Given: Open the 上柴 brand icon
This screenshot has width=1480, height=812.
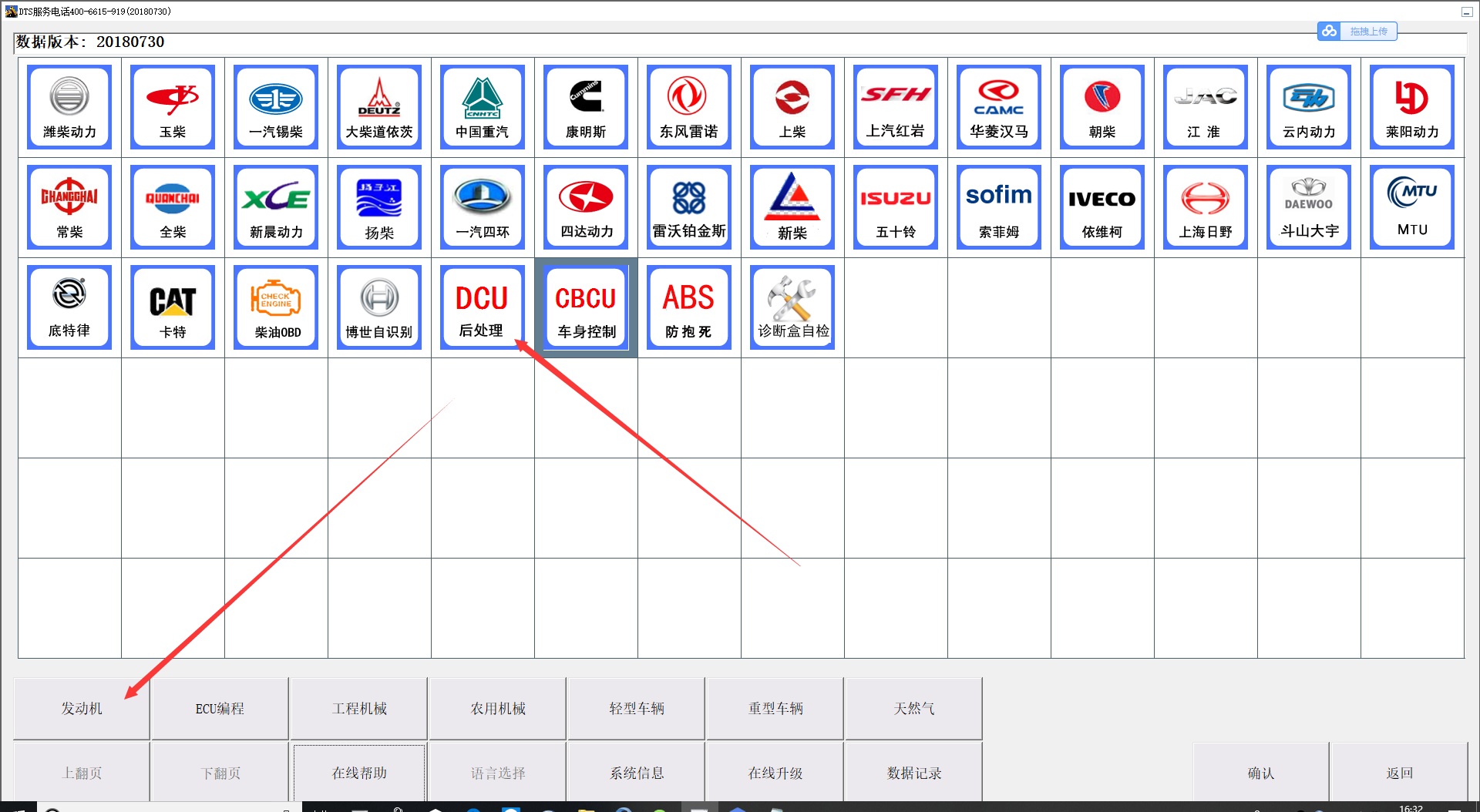Looking at the screenshot, I should coord(792,107).
